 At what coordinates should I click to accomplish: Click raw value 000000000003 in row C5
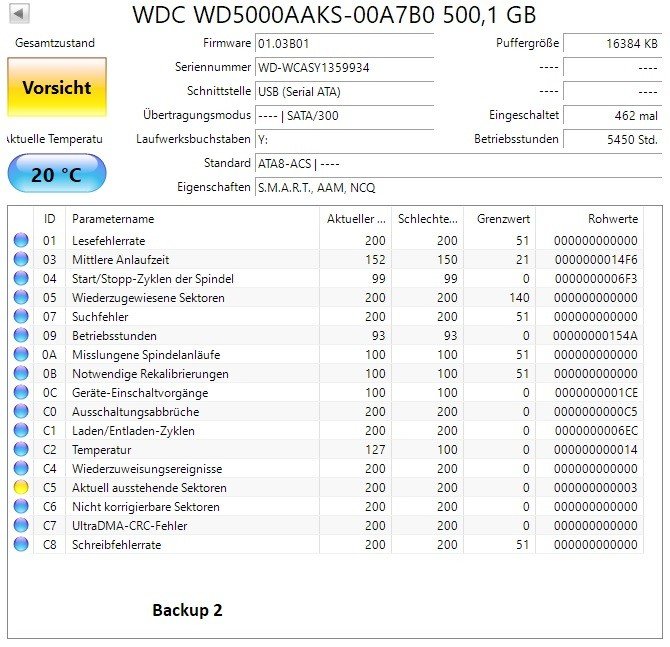click(595, 488)
